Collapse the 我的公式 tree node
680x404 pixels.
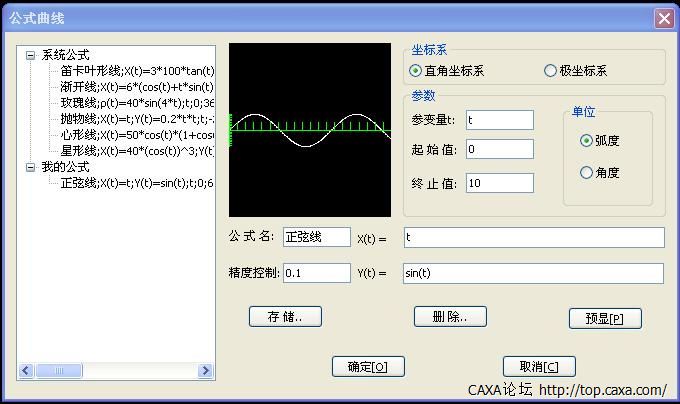tap(30, 167)
